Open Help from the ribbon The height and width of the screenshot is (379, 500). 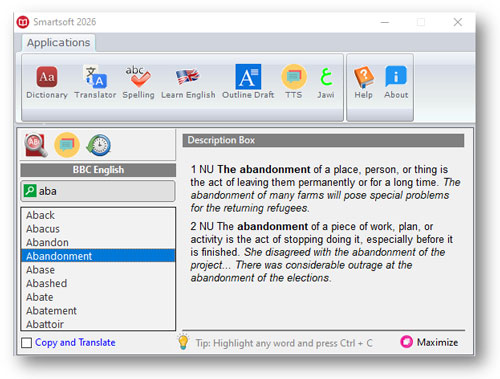click(x=363, y=82)
